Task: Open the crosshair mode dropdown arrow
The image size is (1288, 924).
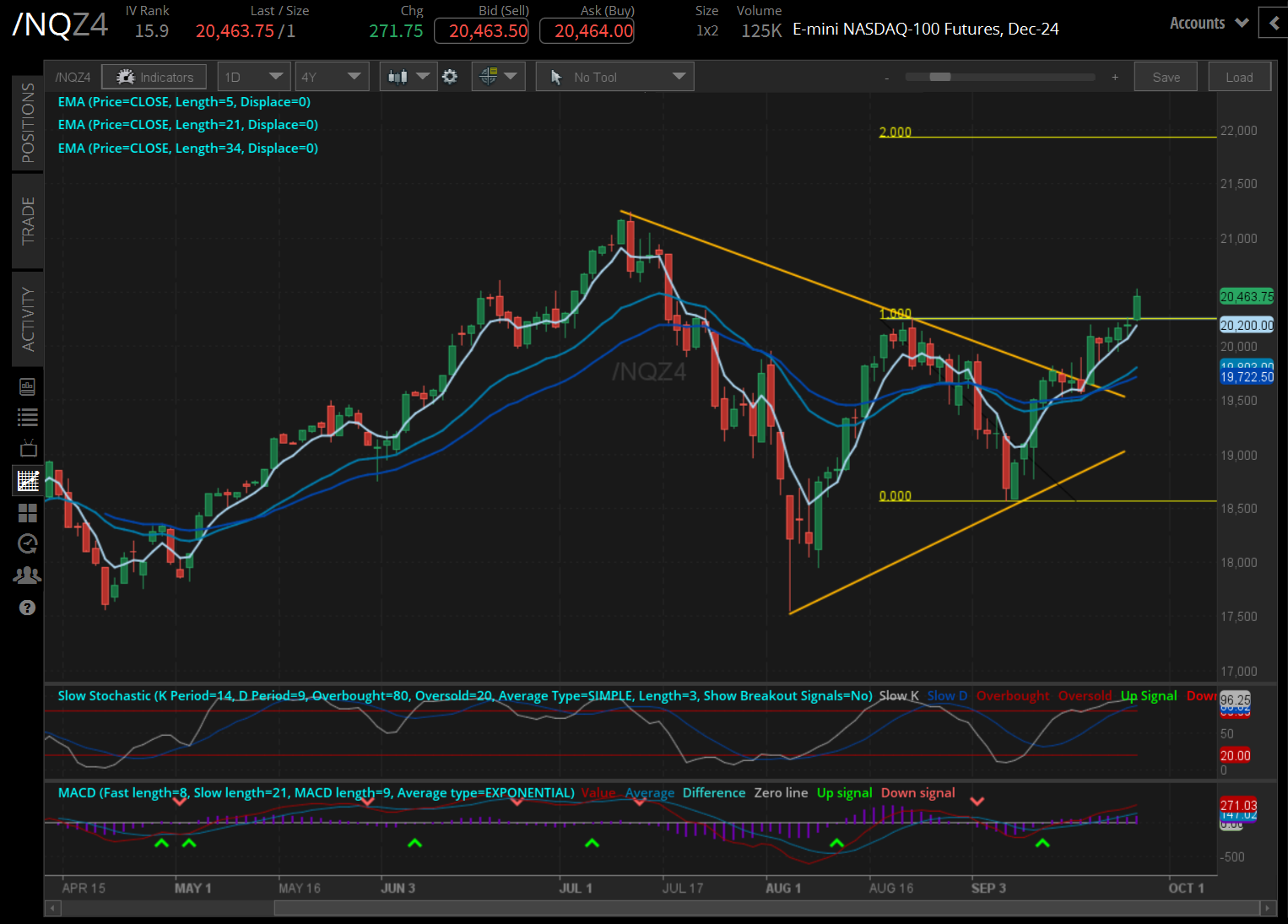Action: click(511, 77)
